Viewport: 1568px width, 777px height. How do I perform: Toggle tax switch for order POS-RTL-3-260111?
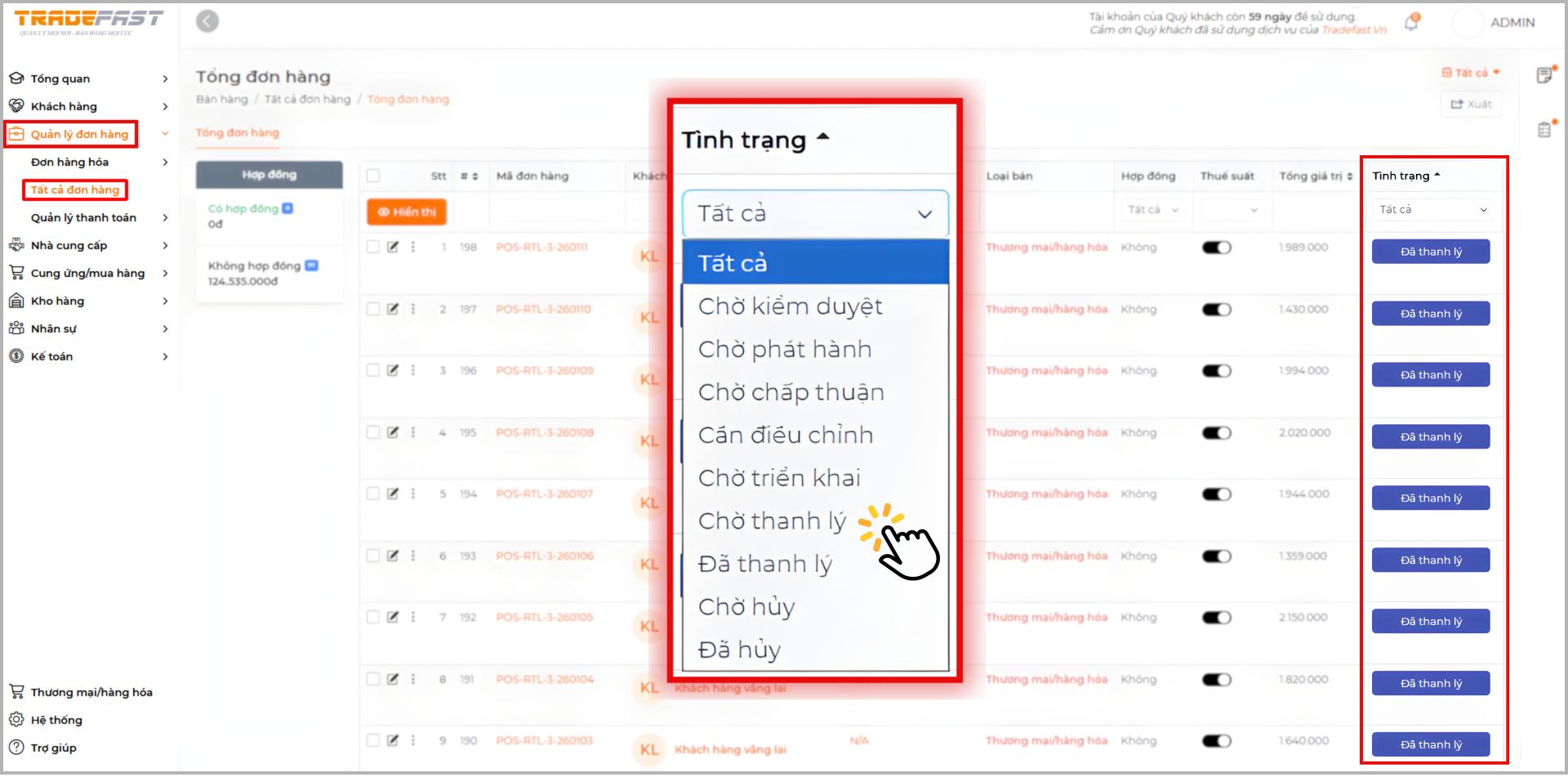coord(1216,248)
